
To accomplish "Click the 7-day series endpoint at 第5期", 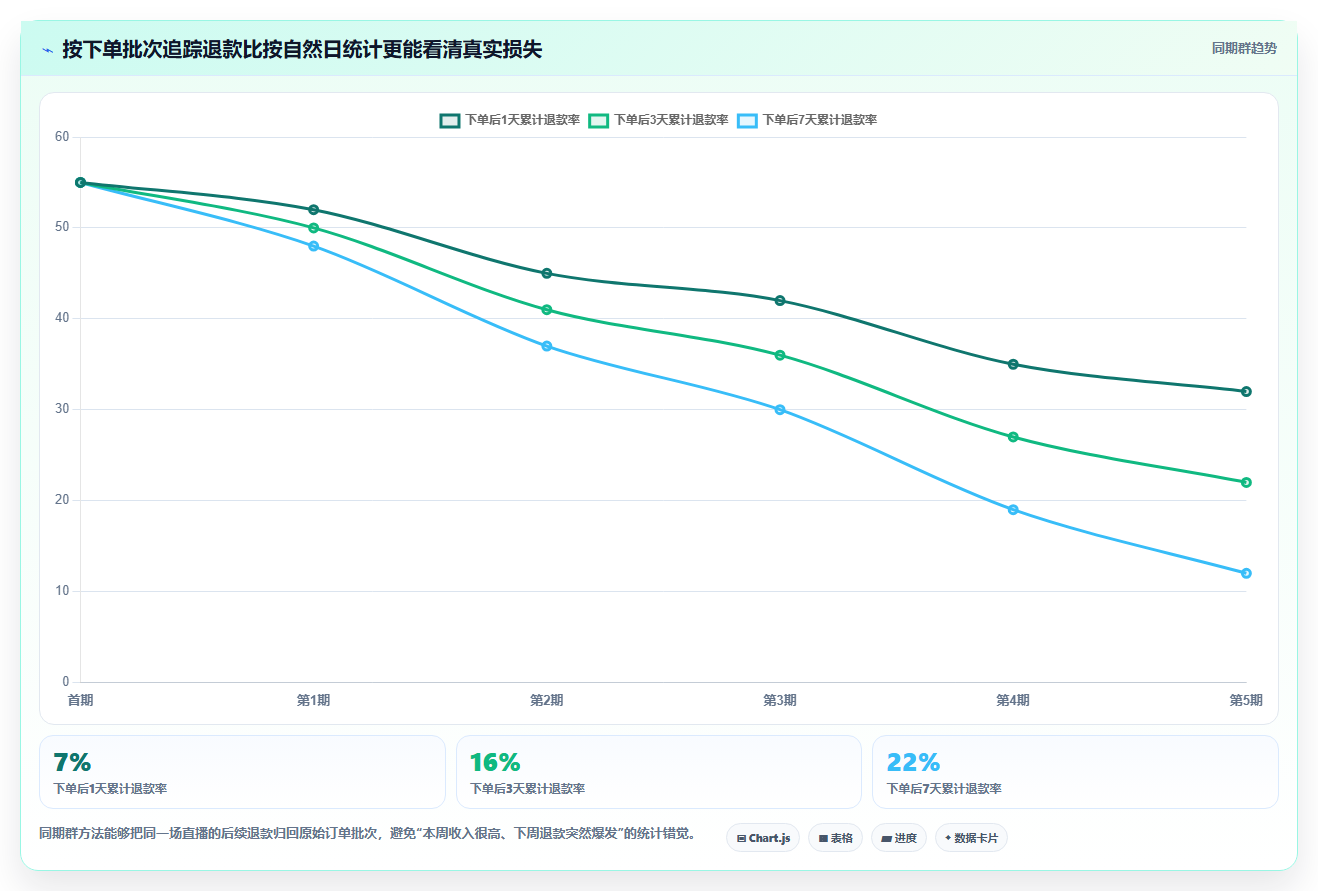I will pos(1246,573).
